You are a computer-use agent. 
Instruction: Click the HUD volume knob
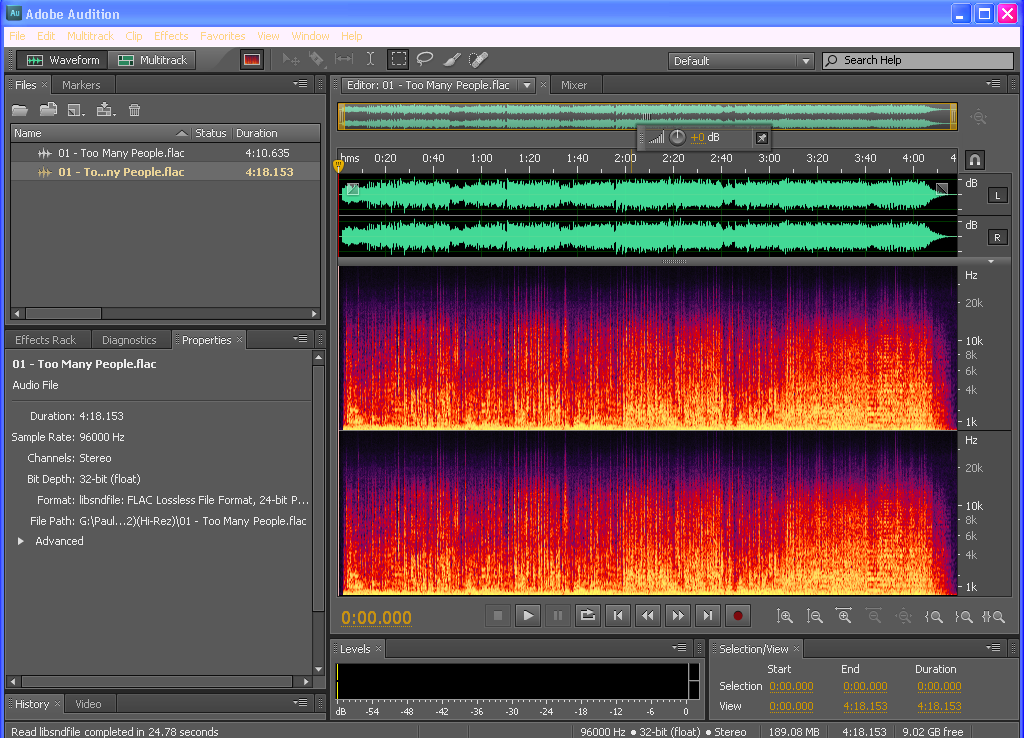coord(677,137)
